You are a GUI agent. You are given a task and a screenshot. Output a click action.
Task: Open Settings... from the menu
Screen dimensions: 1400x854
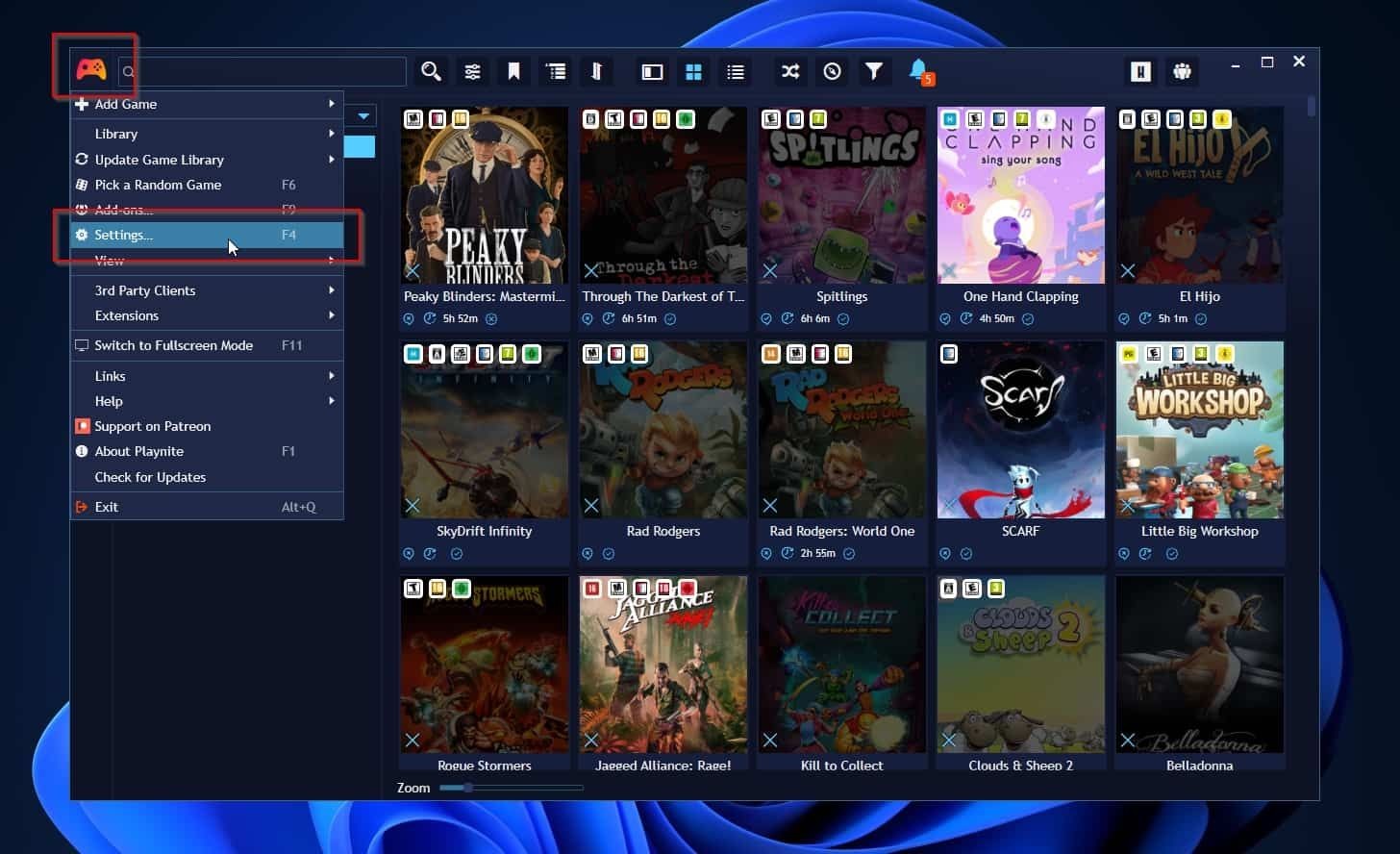click(x=207, y=235)
